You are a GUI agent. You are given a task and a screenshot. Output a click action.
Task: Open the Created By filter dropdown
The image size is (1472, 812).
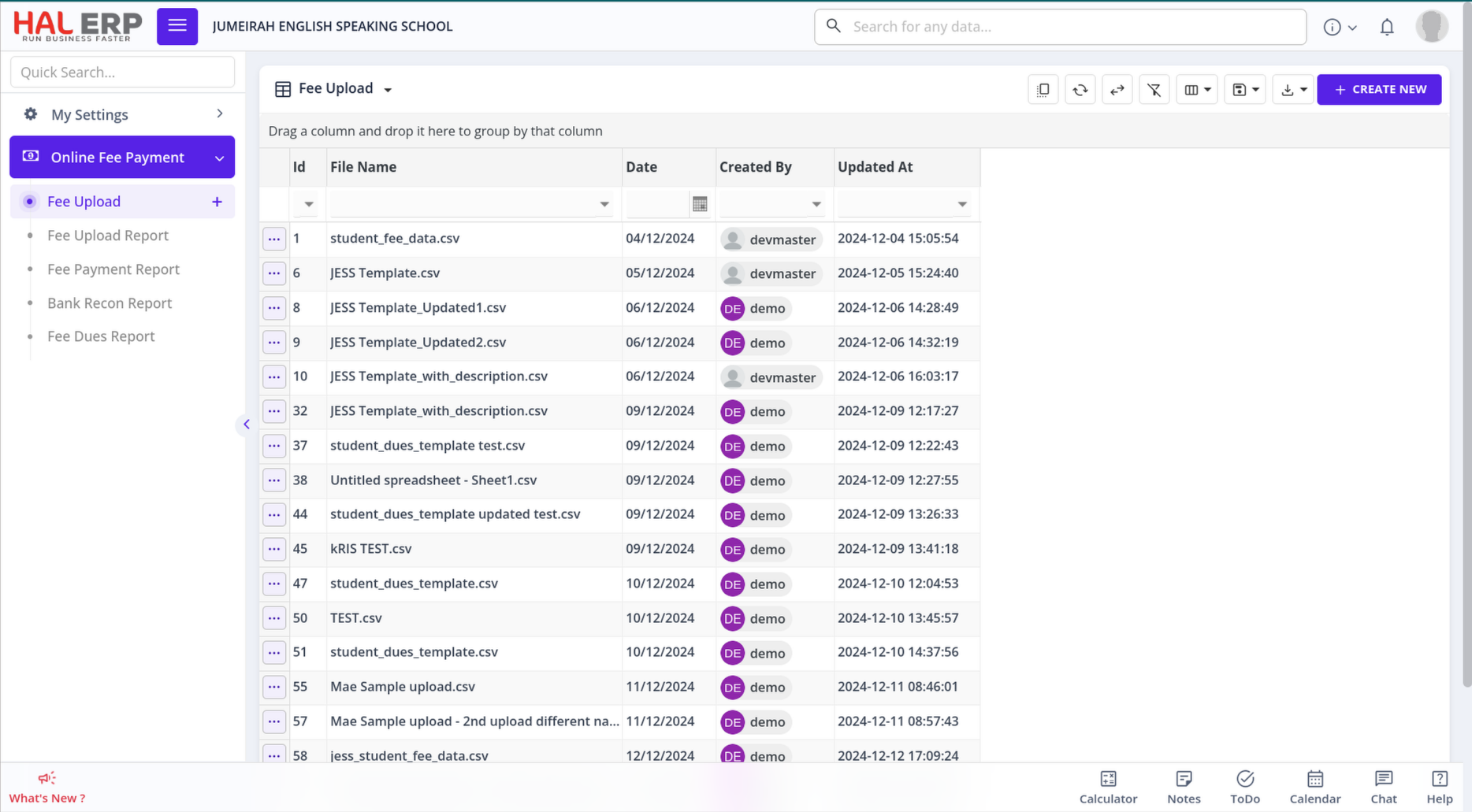(816, 204)
